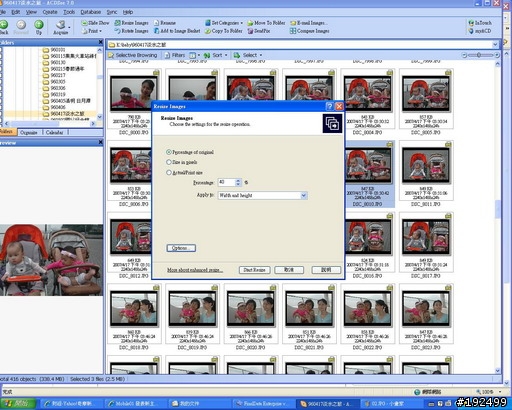This screenshot has width=512, height=410.
Task: Open the Tools menu
Action: pyautogui.click(x=69, y=12)
